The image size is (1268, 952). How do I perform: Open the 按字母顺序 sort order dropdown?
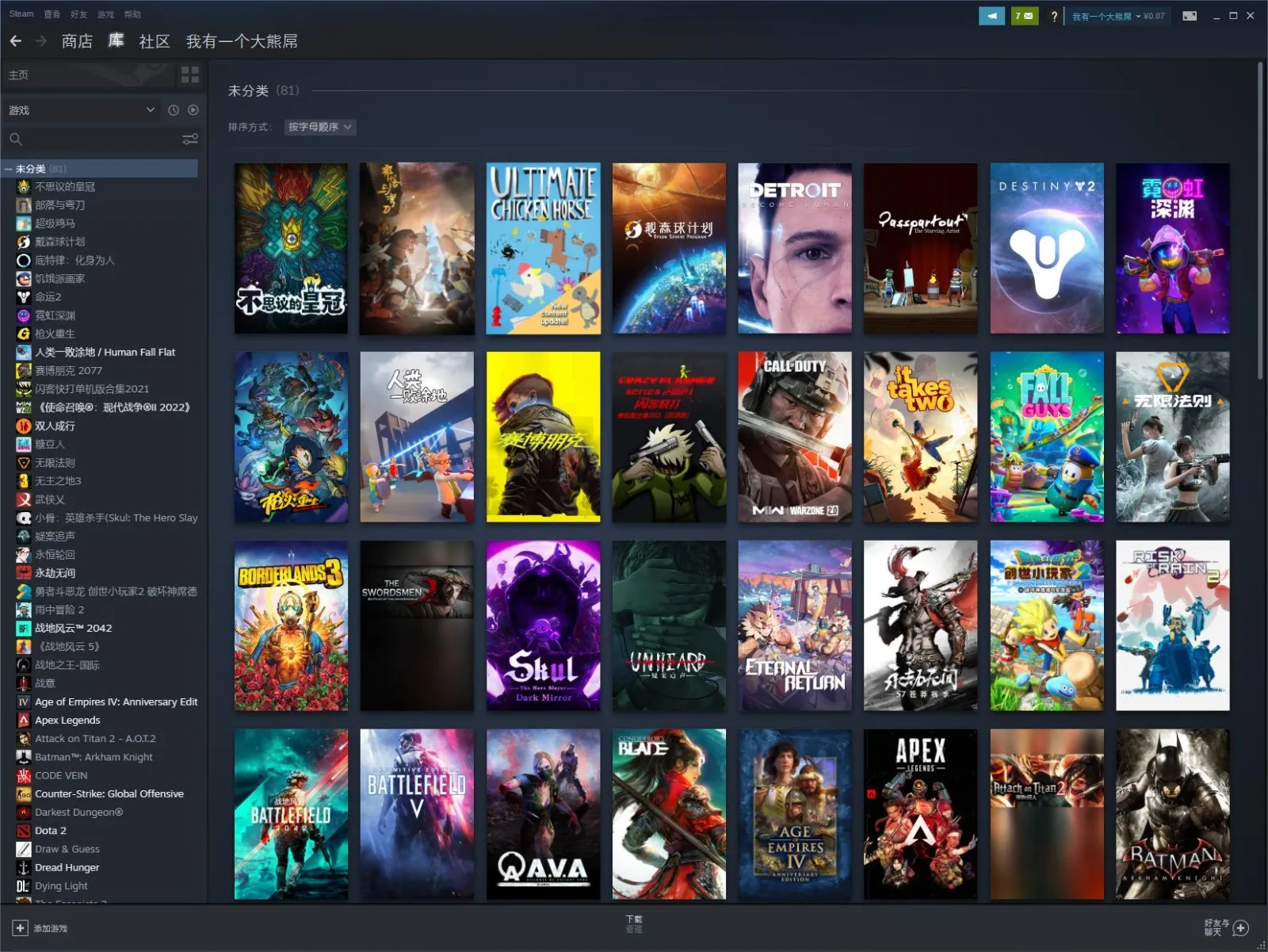click(320, 127)
